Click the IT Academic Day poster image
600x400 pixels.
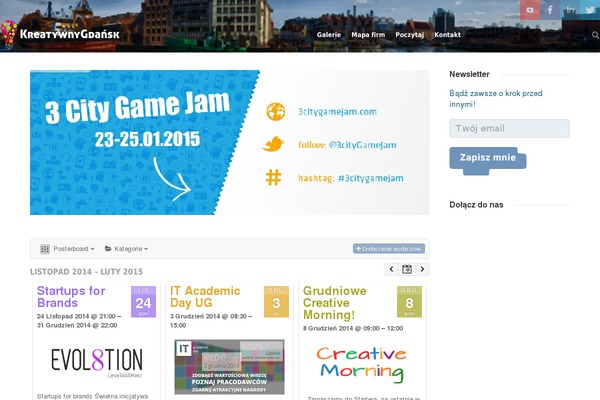coord(229,367)
